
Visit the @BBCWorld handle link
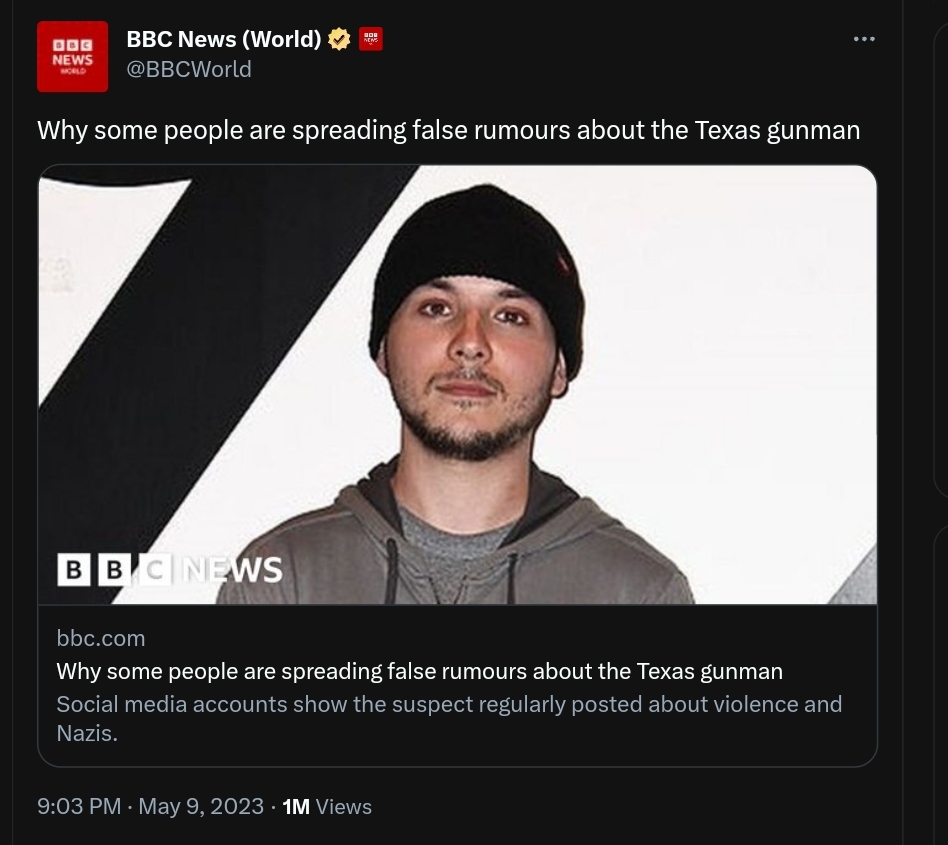click(189, 69)
